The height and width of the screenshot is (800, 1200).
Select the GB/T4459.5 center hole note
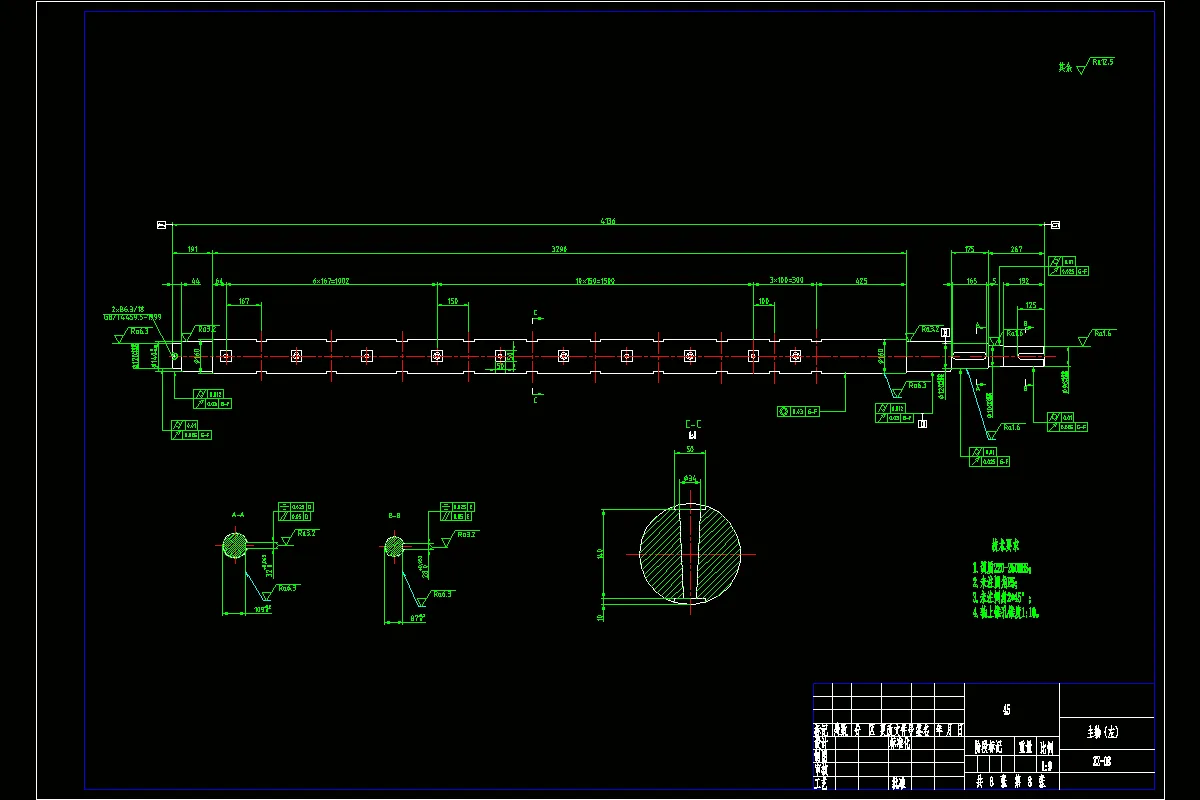(x=132, y=316)
